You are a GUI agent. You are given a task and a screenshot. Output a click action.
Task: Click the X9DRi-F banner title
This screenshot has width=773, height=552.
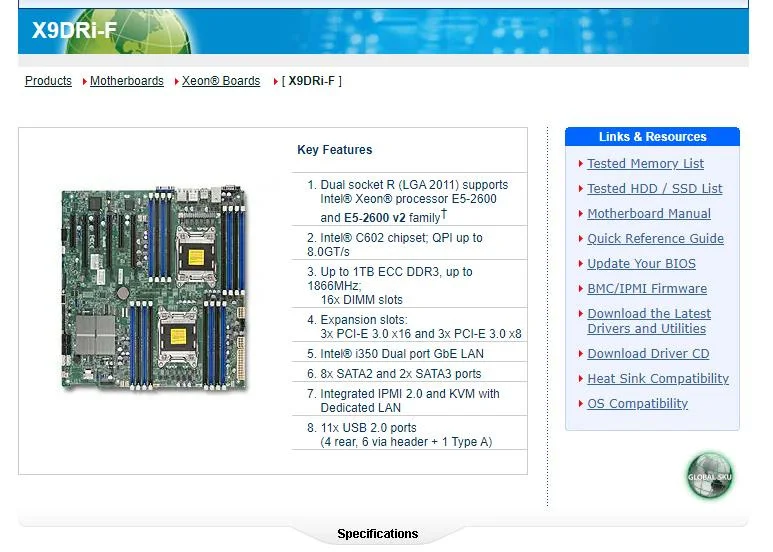(74, 31)
